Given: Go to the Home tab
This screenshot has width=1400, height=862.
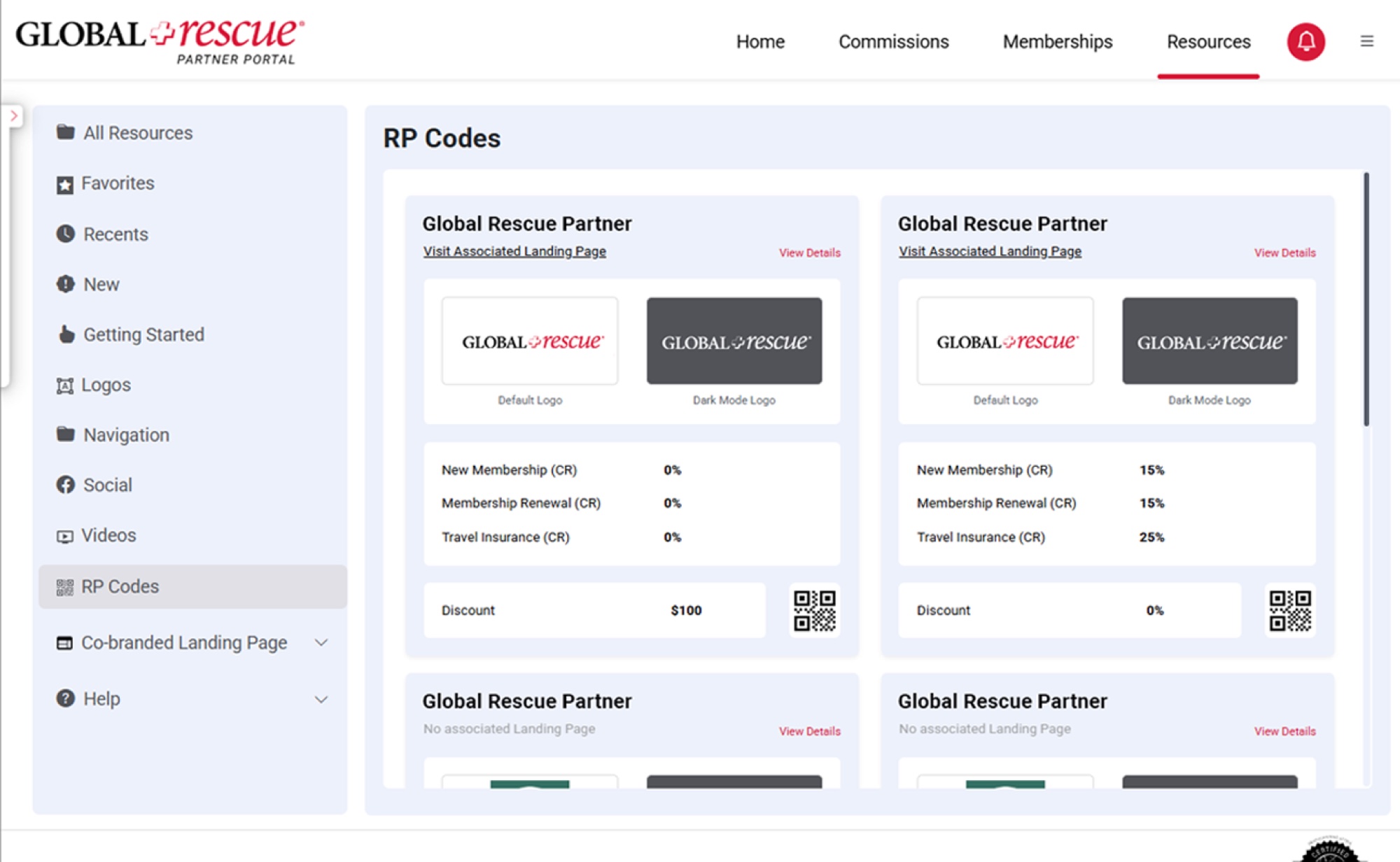Looking at the screenshot, I should tap(760, 42).
